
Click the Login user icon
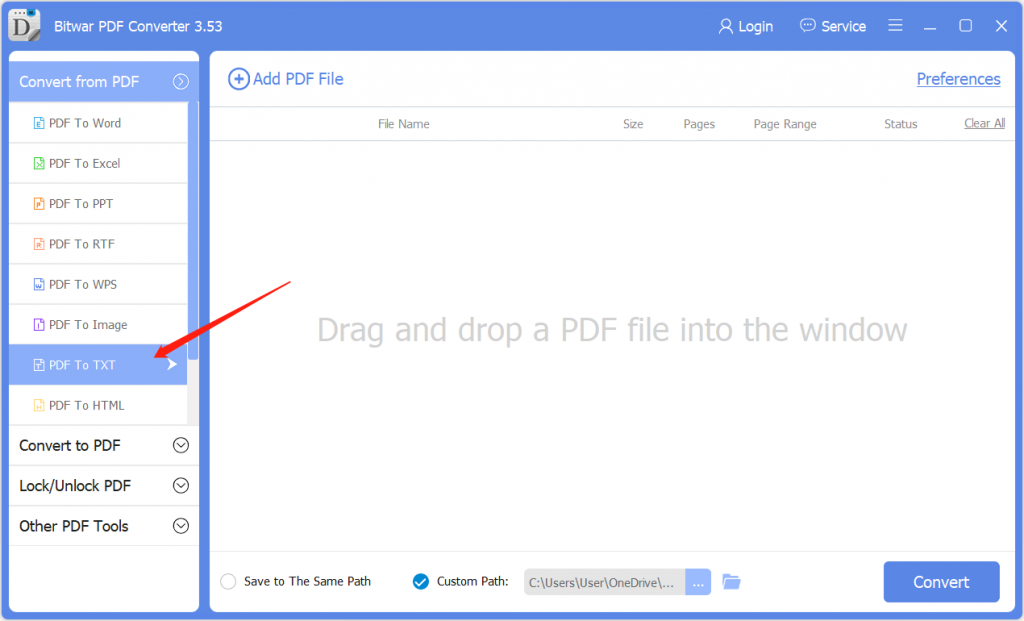pyautogui.click(x=726, y=26)
